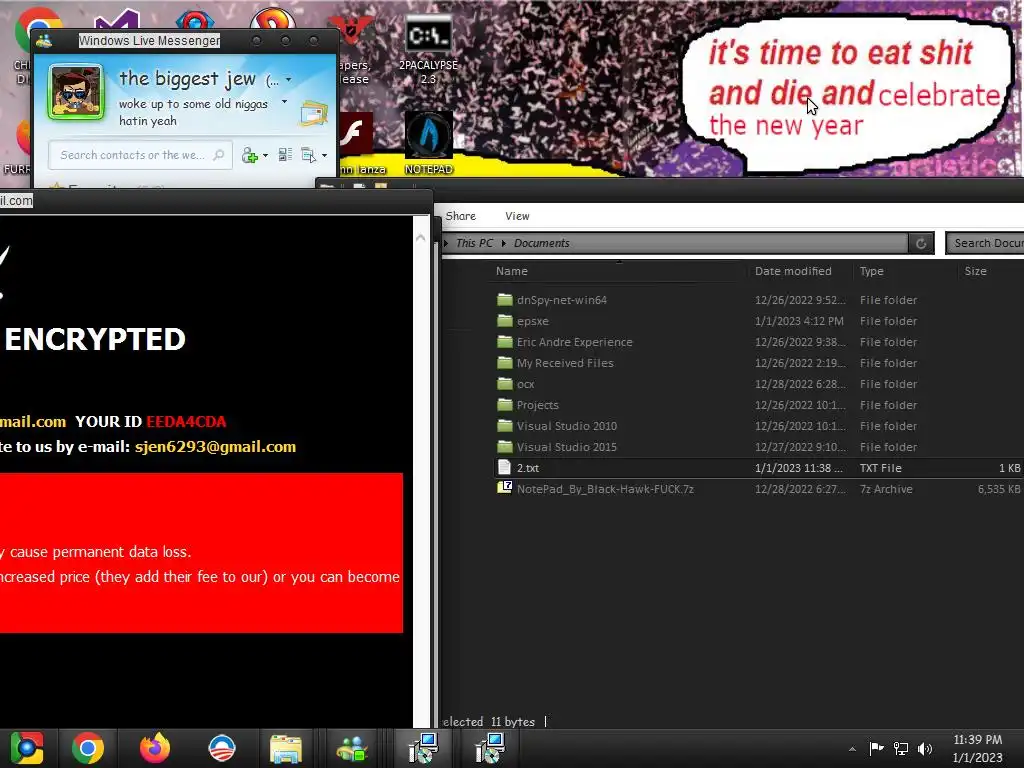Focus the Search Documents box

[x=985, y=243]
